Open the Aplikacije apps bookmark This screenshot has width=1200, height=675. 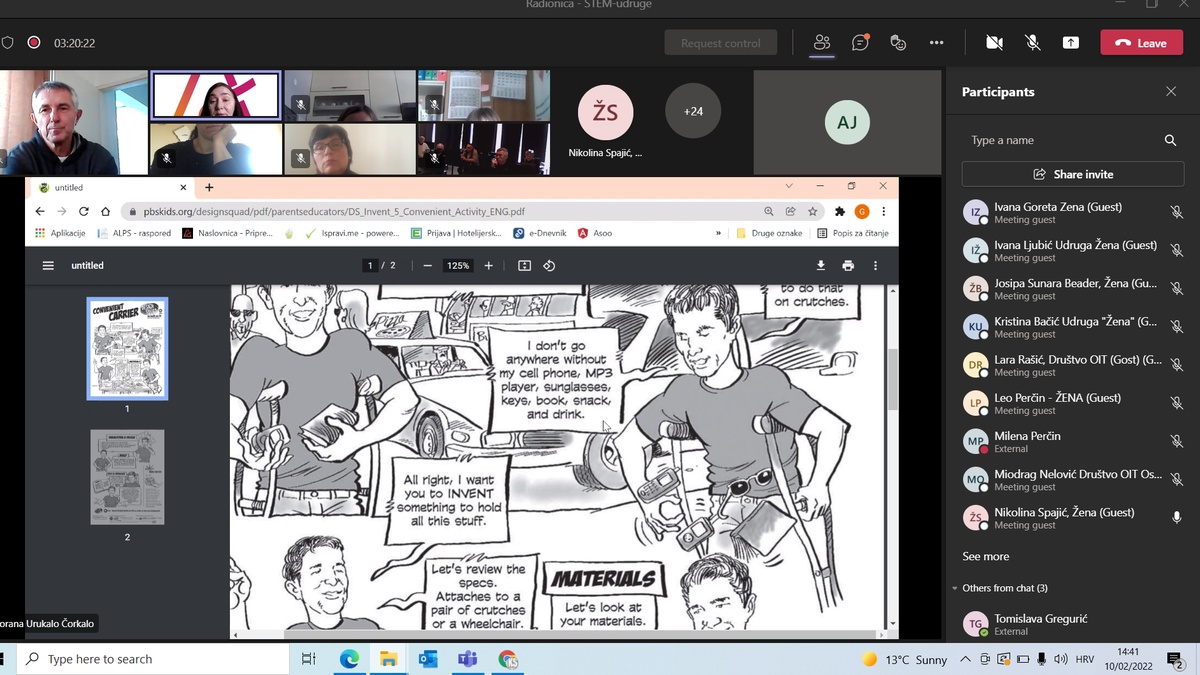[x=60, y=233]
